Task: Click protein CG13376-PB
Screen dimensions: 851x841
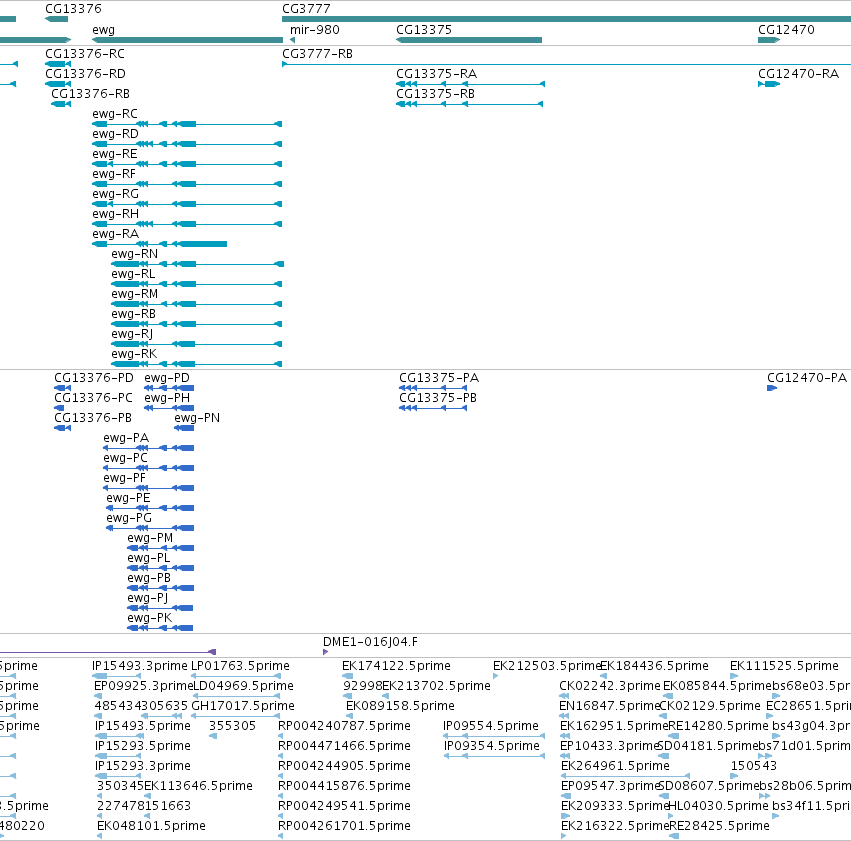Action: tap(62, 428)
